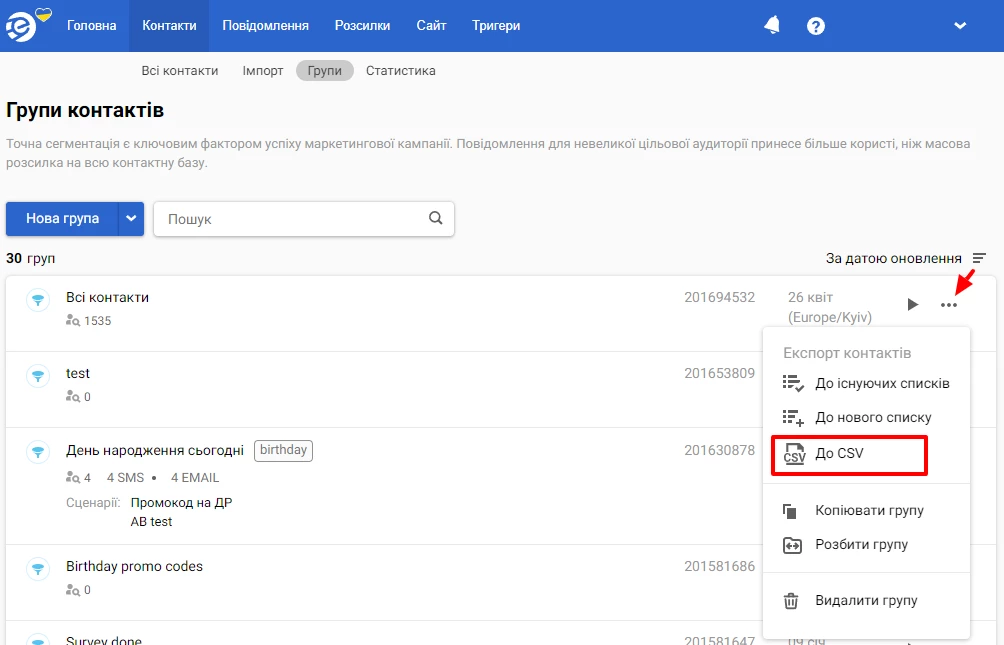Click the existing lists icon in export menu
Image resolution: width=1004 pixels, height=645 pixels.
tap(793, 383)
